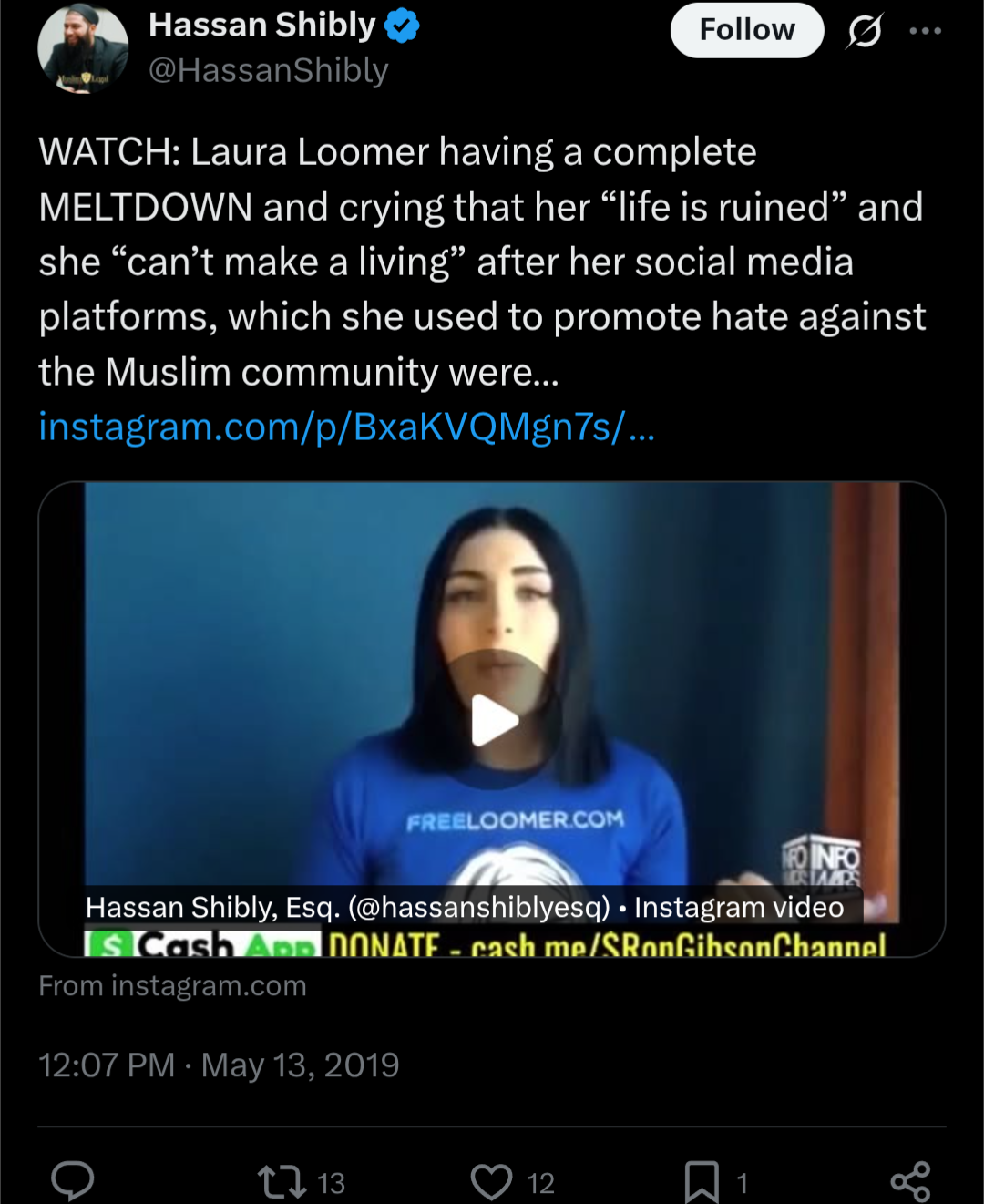Screen dimensions: 984x1204
Task: Open the 12:07 PM May 13, 2019 timestamp
Action: click(x=219, y=1065)
